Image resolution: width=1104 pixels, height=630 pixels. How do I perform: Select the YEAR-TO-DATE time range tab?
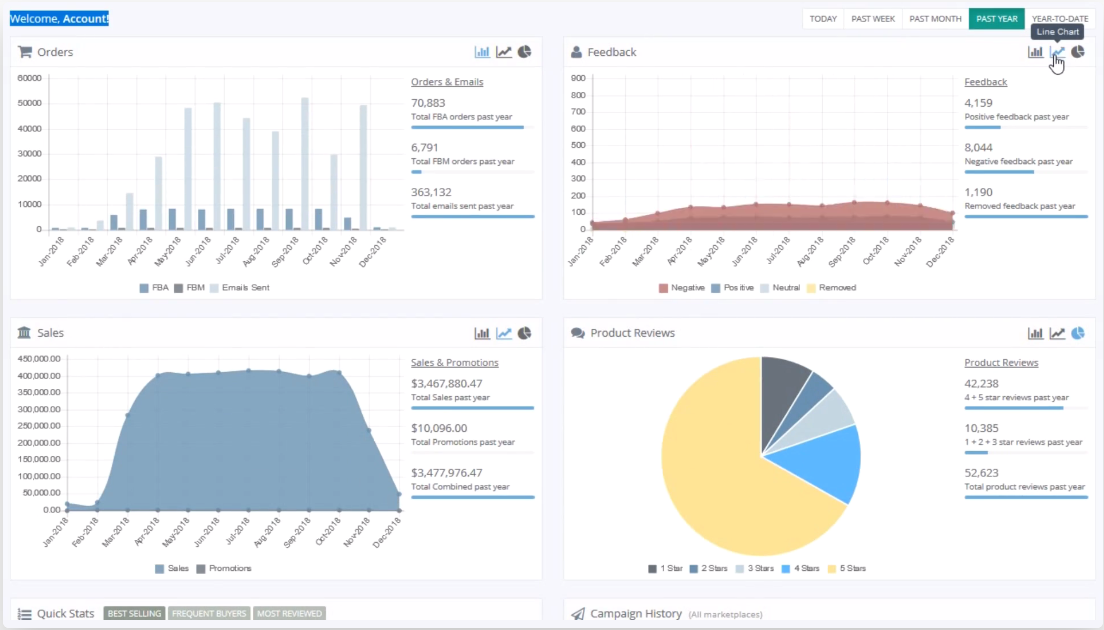[1060, 19]
